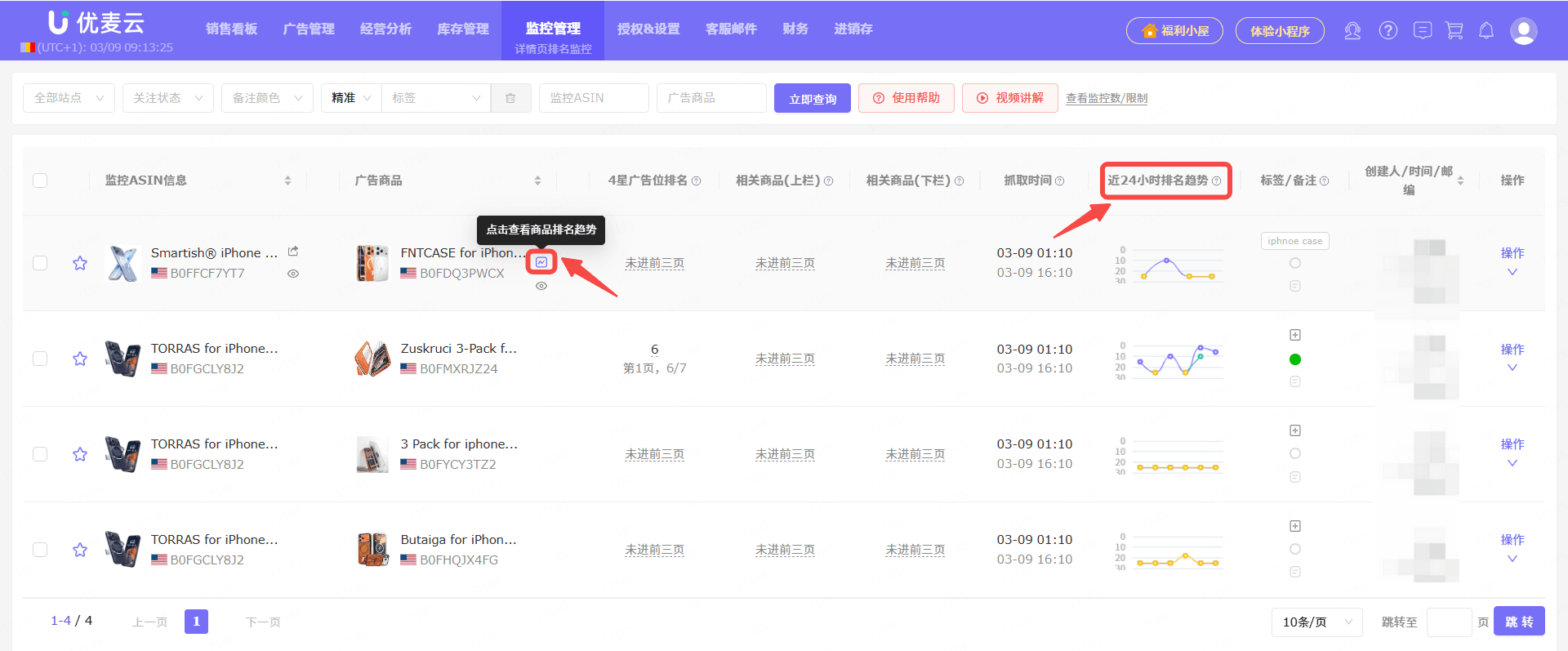Tick the select-all checkbox in table header
Viewport: 1568px width, 651px height.
[x=40, y=181]
